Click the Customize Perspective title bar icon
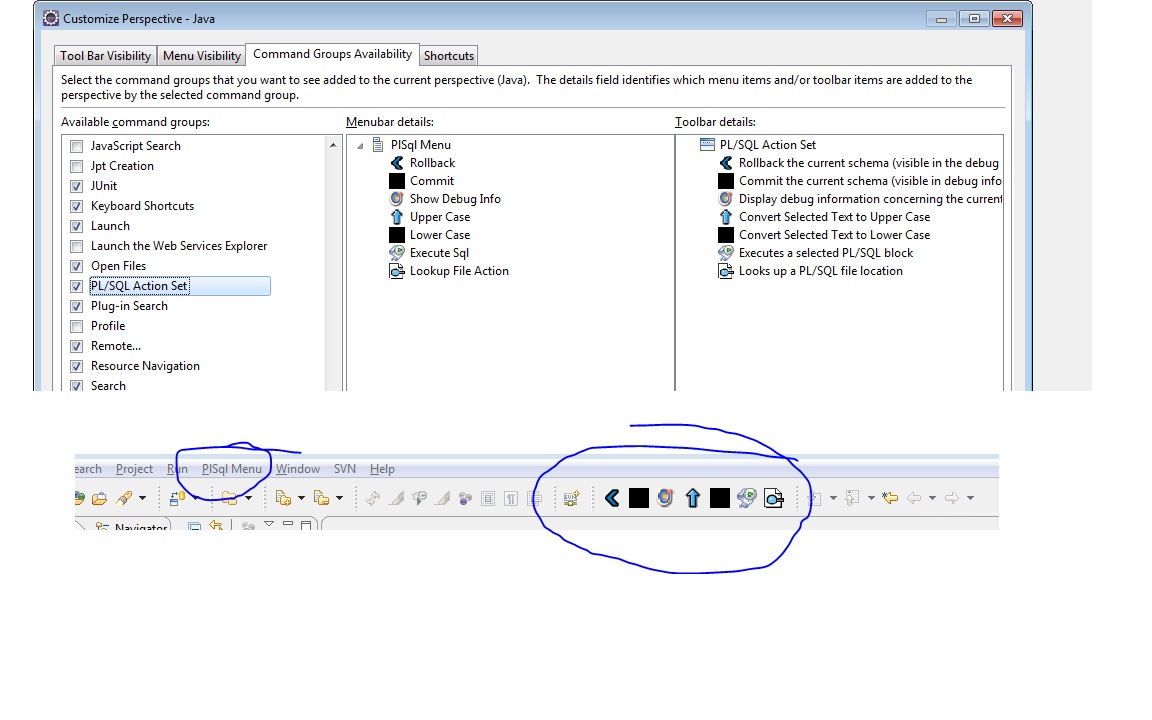The height and width of the screenshot is (720, 1152). pos(51,18)
